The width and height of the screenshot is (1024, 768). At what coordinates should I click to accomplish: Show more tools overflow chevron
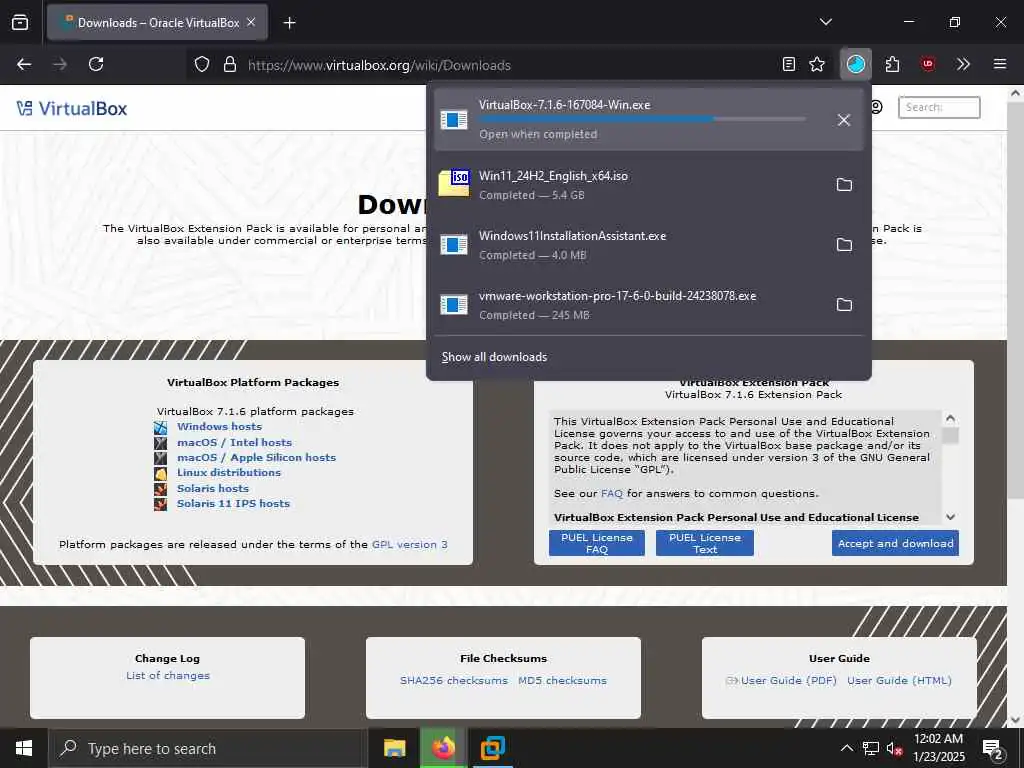963,65
